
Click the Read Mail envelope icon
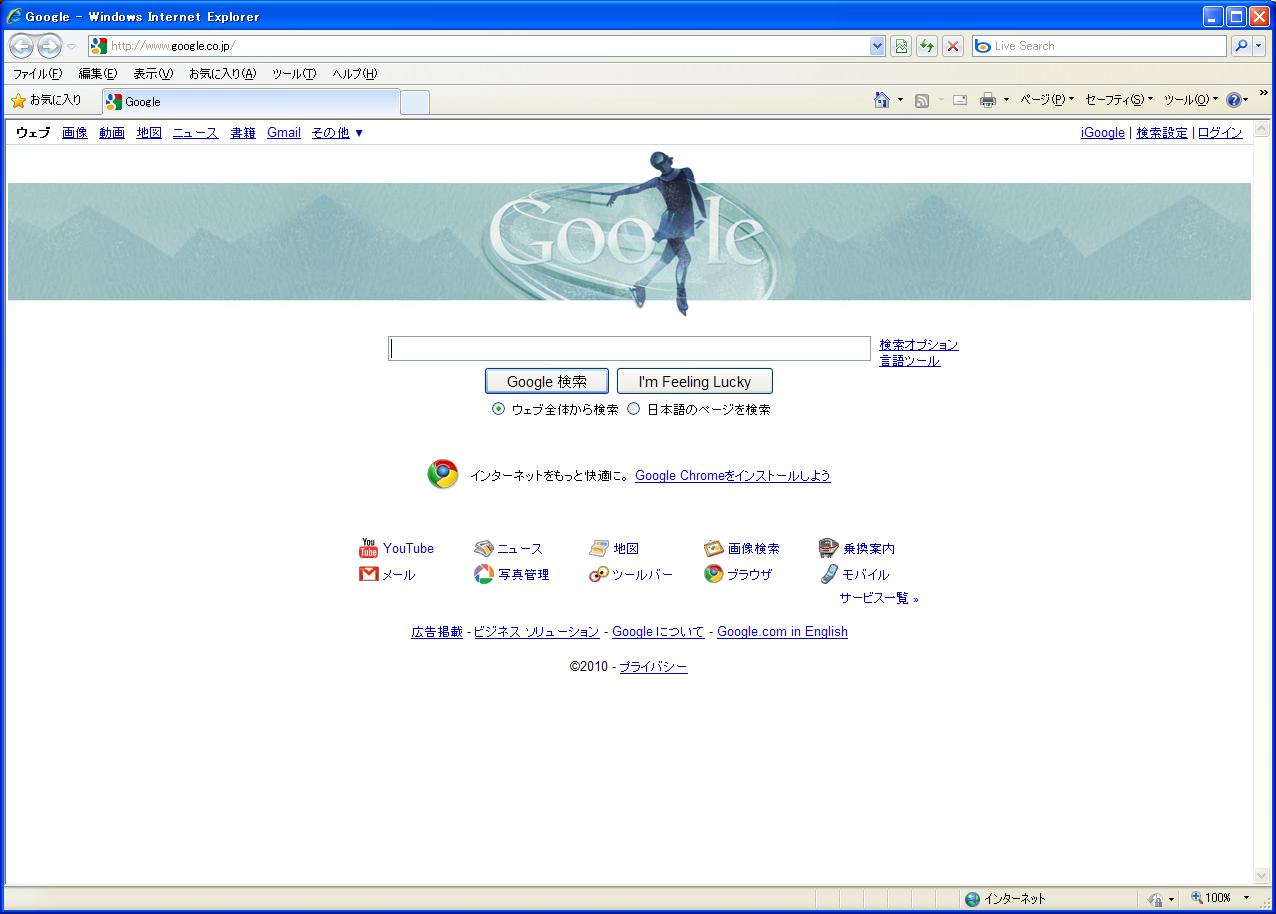(x=960, y=100)
